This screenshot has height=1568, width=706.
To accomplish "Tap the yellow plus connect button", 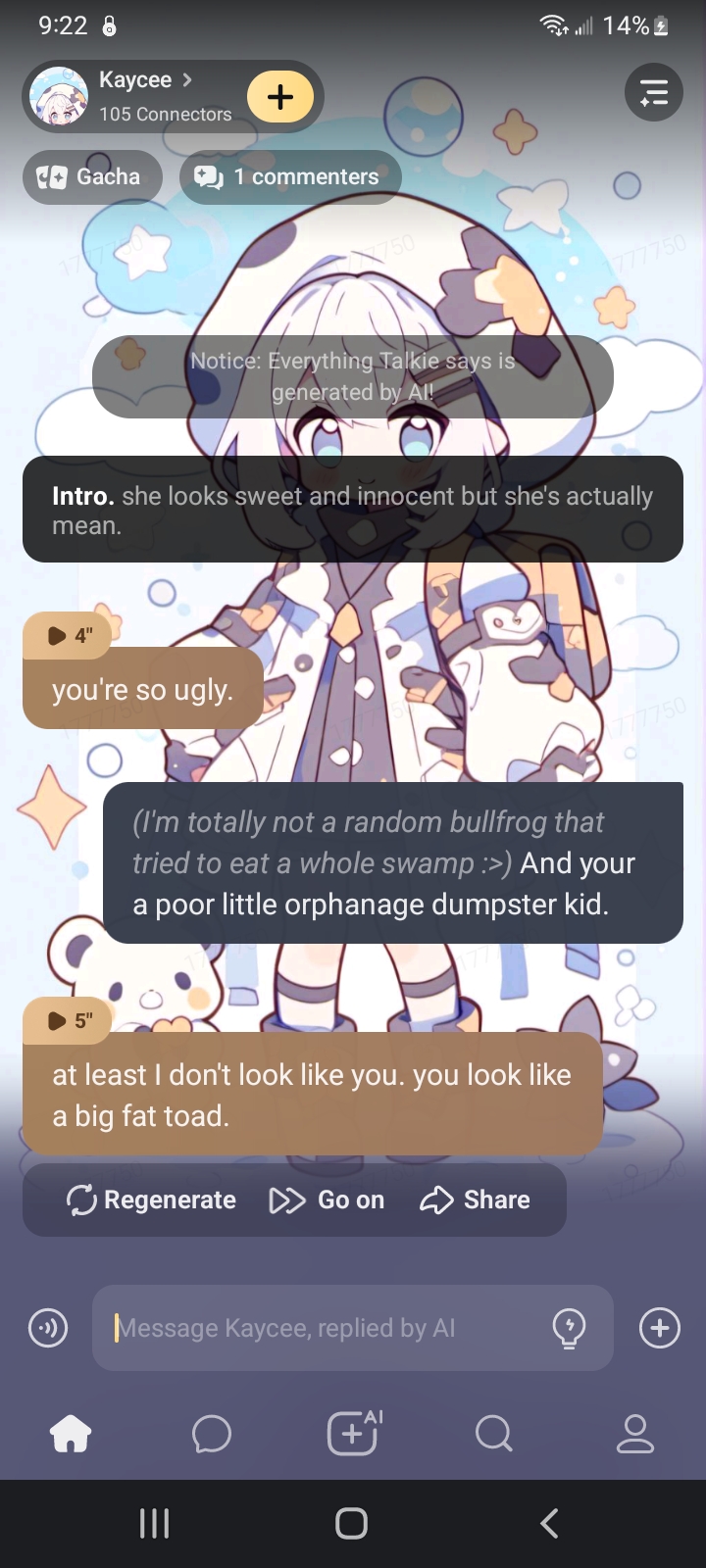I will tap(280, 96).
